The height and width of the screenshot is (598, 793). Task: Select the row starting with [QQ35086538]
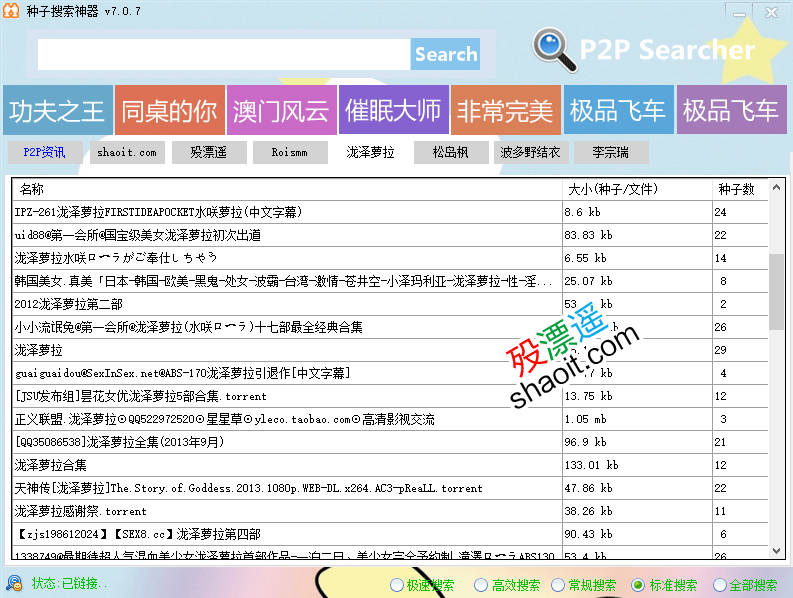(x=390, y=442)
